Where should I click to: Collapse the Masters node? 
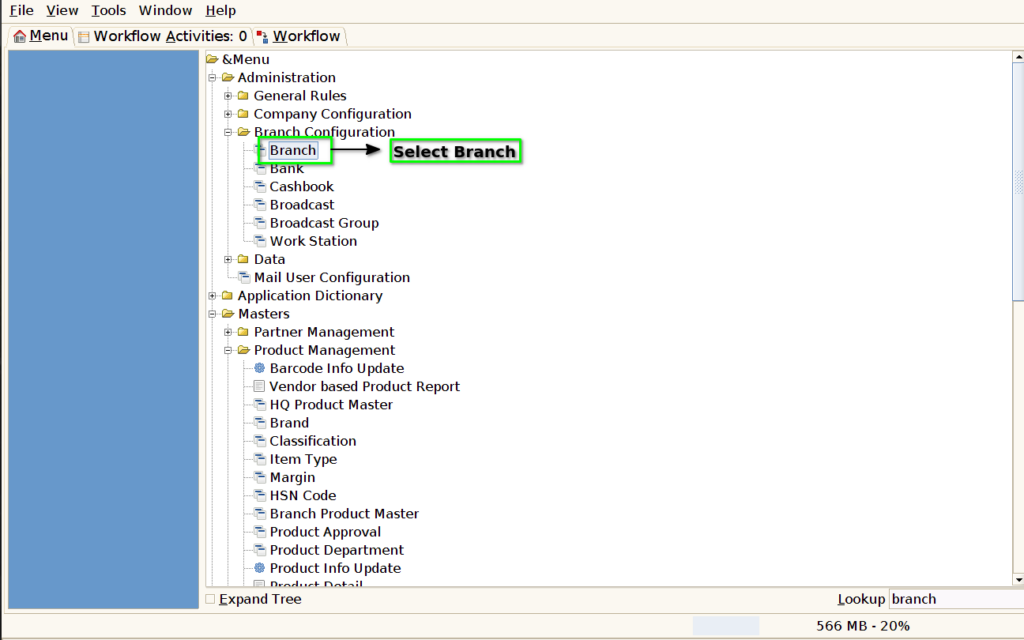click(212, 314)
